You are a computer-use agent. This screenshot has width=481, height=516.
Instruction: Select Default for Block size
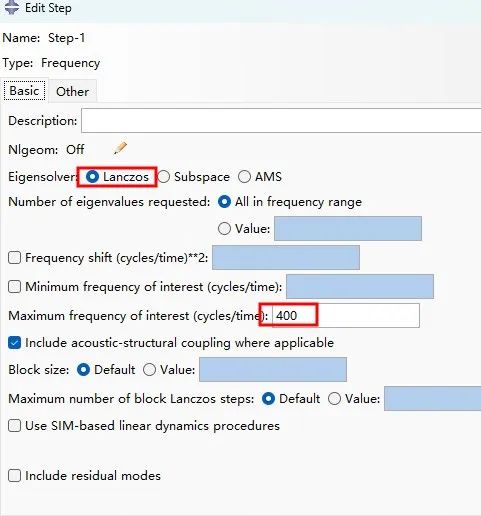point(83,370)
